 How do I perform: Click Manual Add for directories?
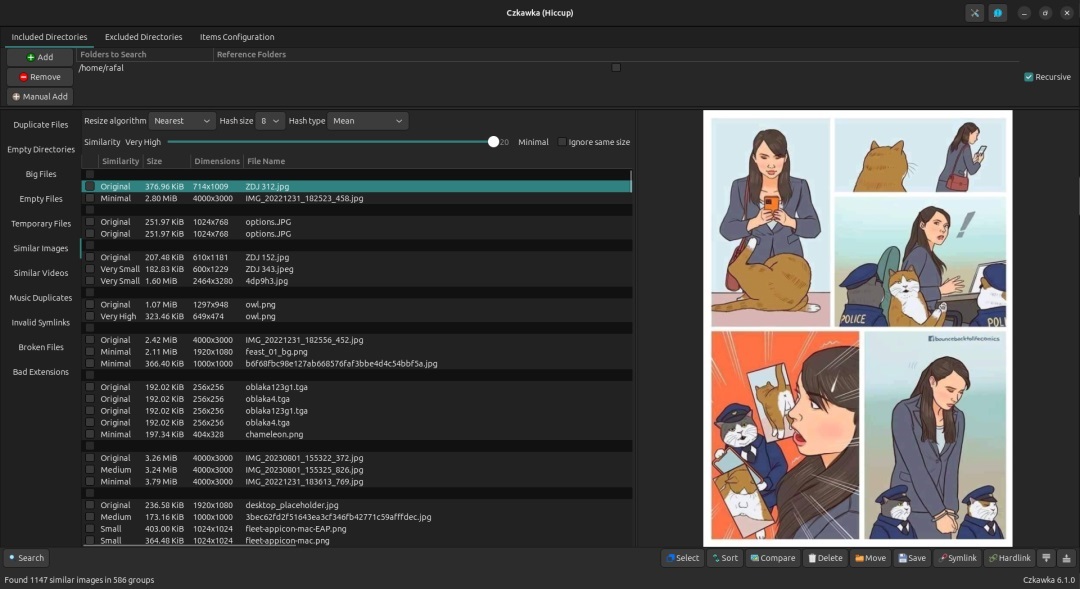39,96
